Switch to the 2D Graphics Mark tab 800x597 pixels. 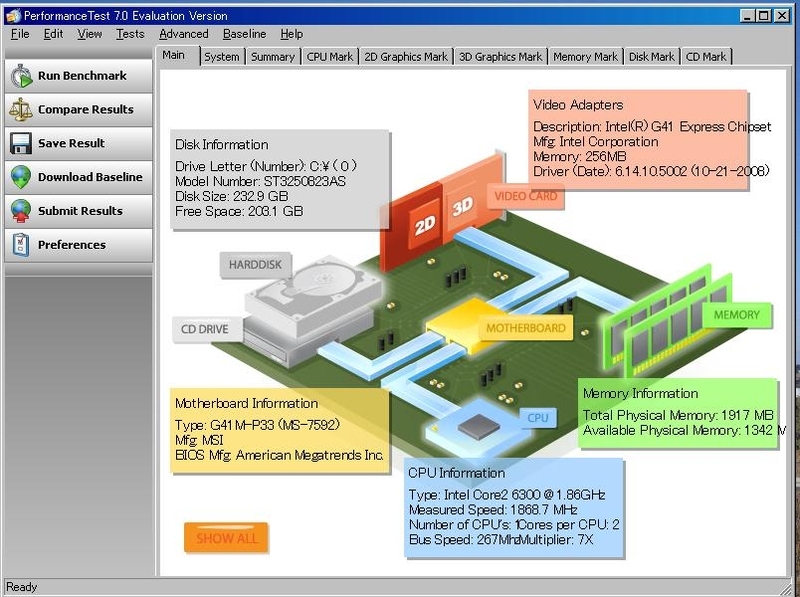click(x=406, y=57)
